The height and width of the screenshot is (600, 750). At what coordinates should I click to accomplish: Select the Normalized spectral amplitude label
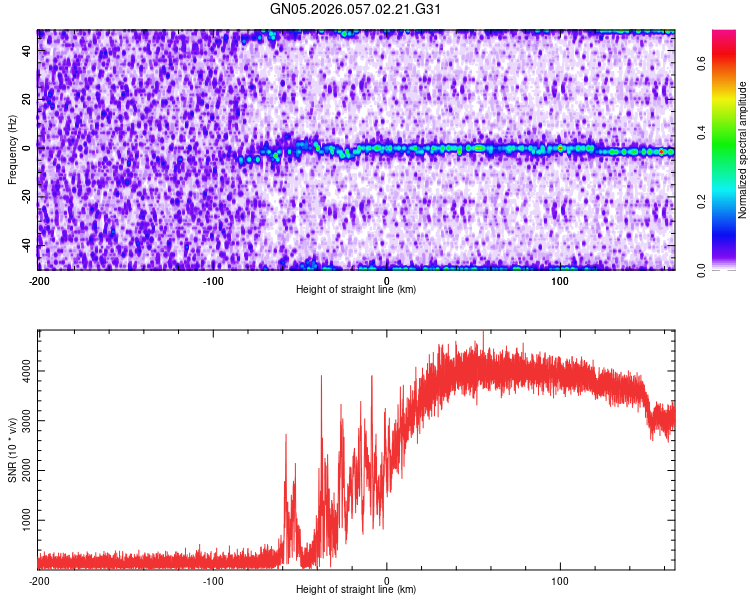point(743,150)
